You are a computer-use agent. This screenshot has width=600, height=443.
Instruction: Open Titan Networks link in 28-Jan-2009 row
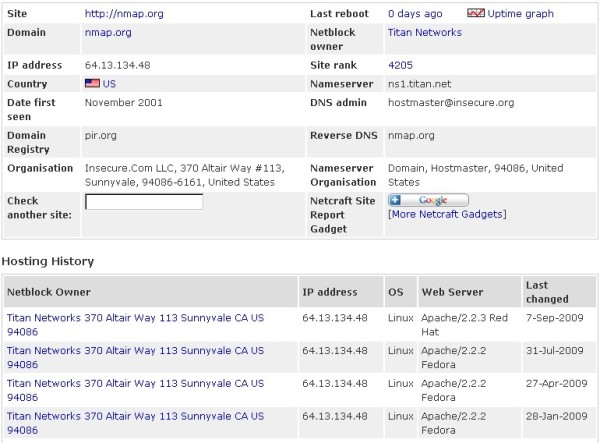point(135,423)
